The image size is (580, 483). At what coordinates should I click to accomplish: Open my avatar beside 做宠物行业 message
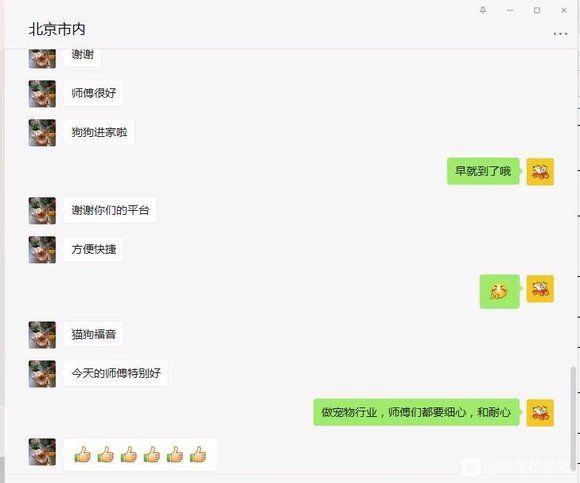pyautogui.click(x=540, y=412)
